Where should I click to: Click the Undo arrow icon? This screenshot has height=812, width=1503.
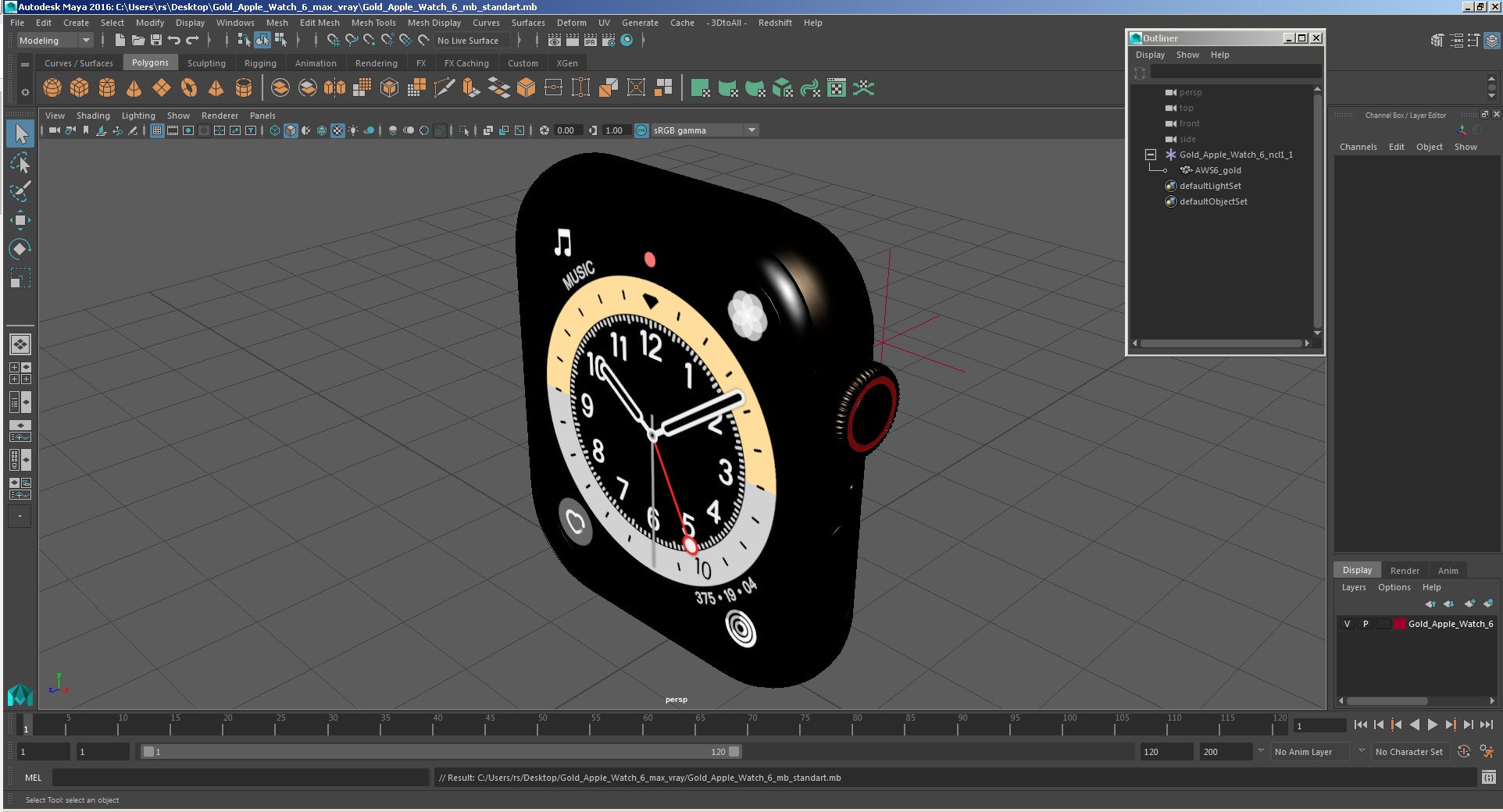pyautogui.click(x=174, y=40)
